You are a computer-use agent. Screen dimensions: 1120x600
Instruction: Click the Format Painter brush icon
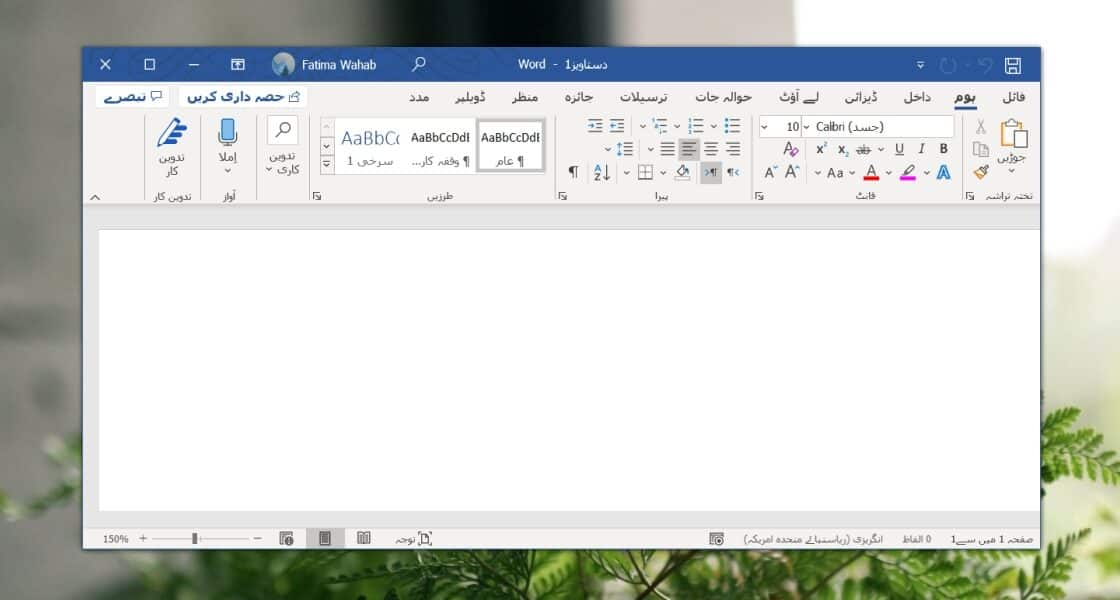pyautogui.click(x=980, y=172)
